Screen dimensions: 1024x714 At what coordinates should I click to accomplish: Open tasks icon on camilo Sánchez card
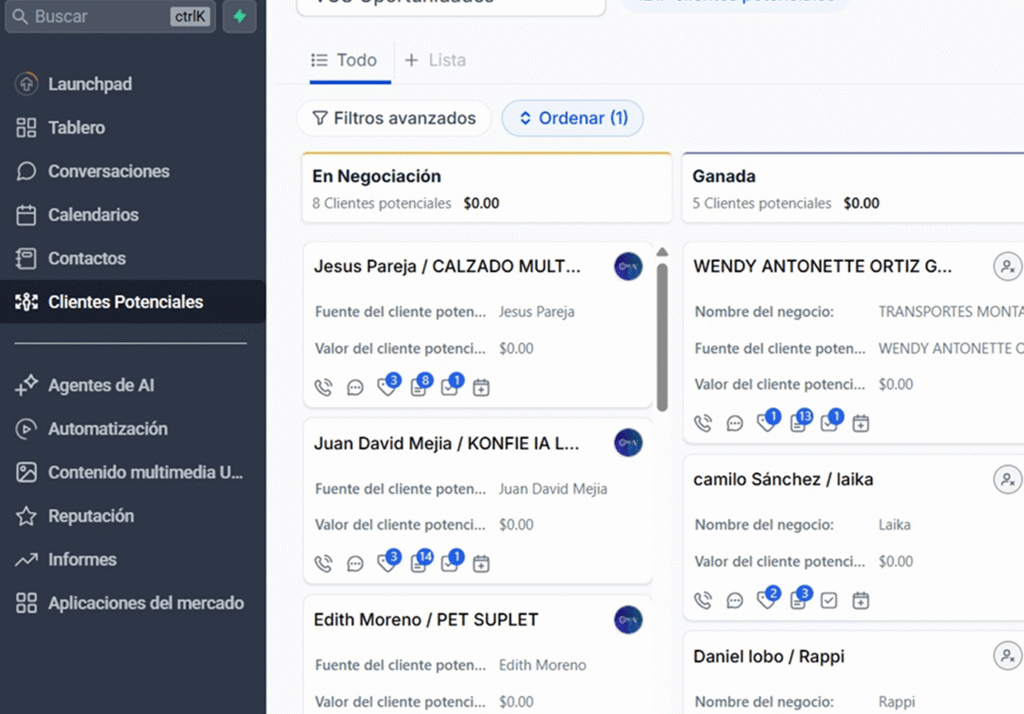point(829,601)
